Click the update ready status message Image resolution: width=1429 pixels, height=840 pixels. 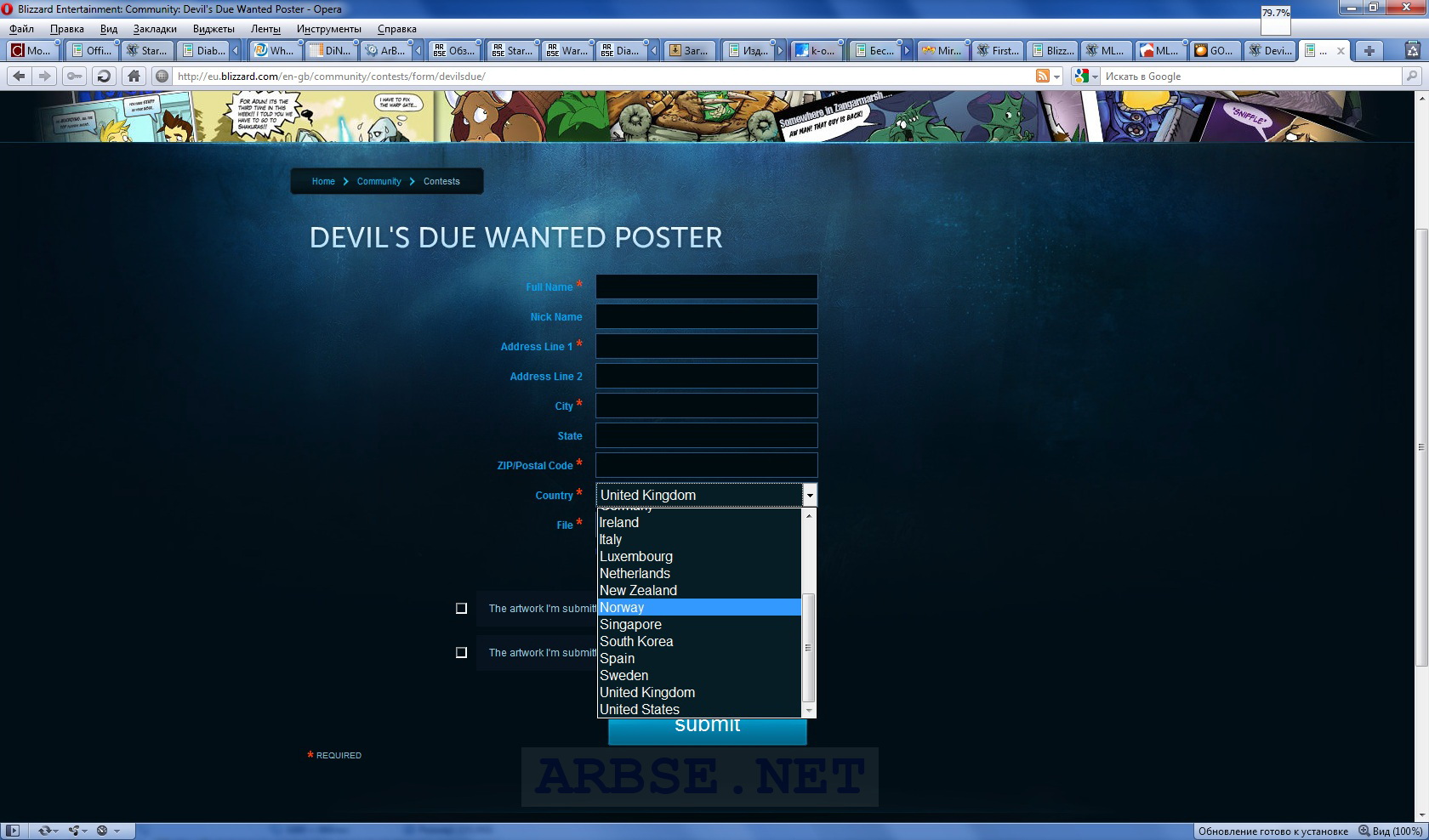(1272, 831)
